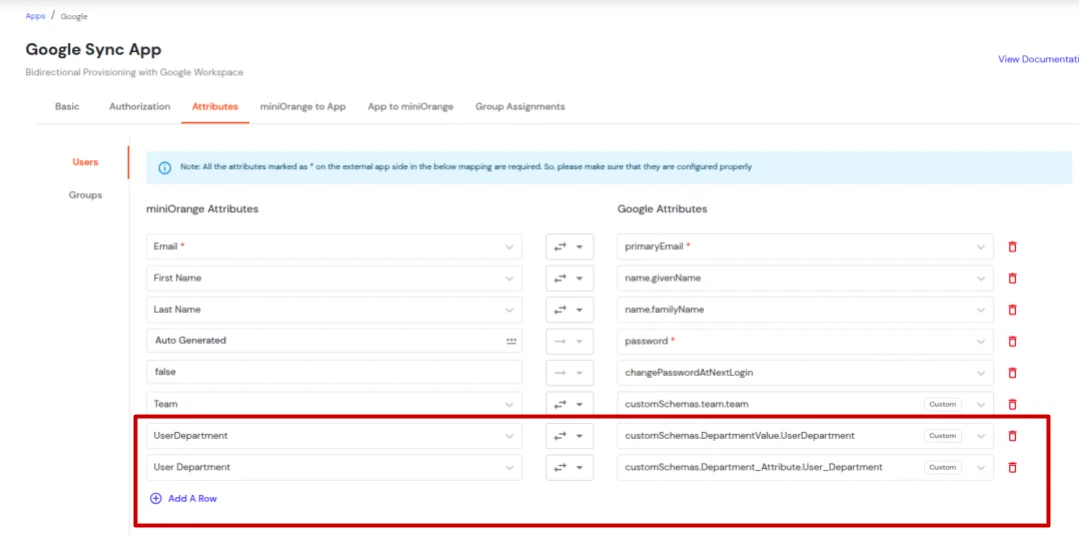Open the UserDepartment miniOrange attribute dropdown
1079x536 pixels.
tap(334, 436)
